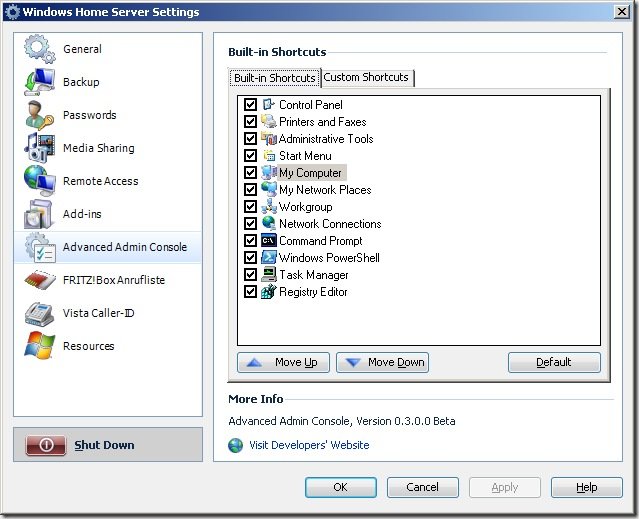
Task: Open the Help button
Action: tap(587, 487)
